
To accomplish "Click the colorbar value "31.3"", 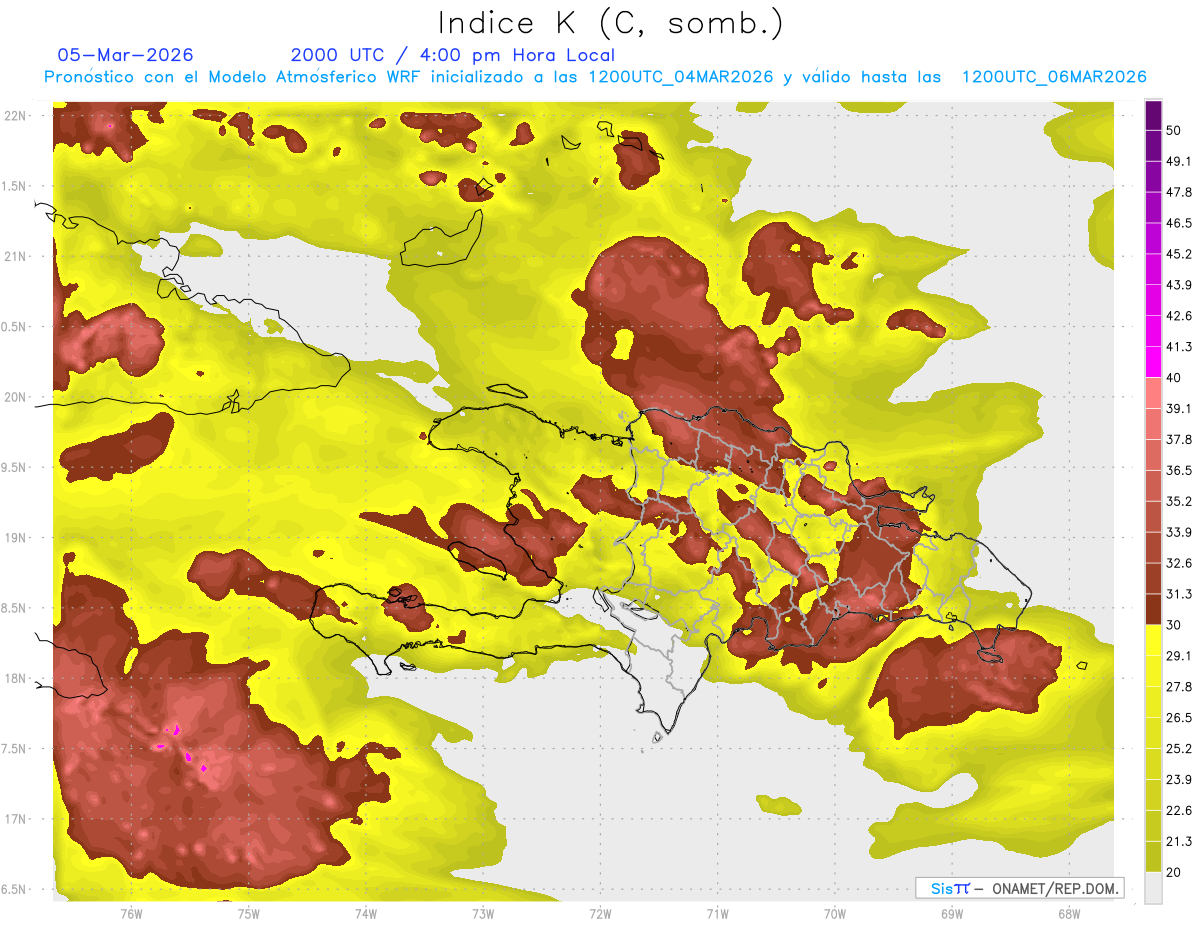I will click(1180, 594).
